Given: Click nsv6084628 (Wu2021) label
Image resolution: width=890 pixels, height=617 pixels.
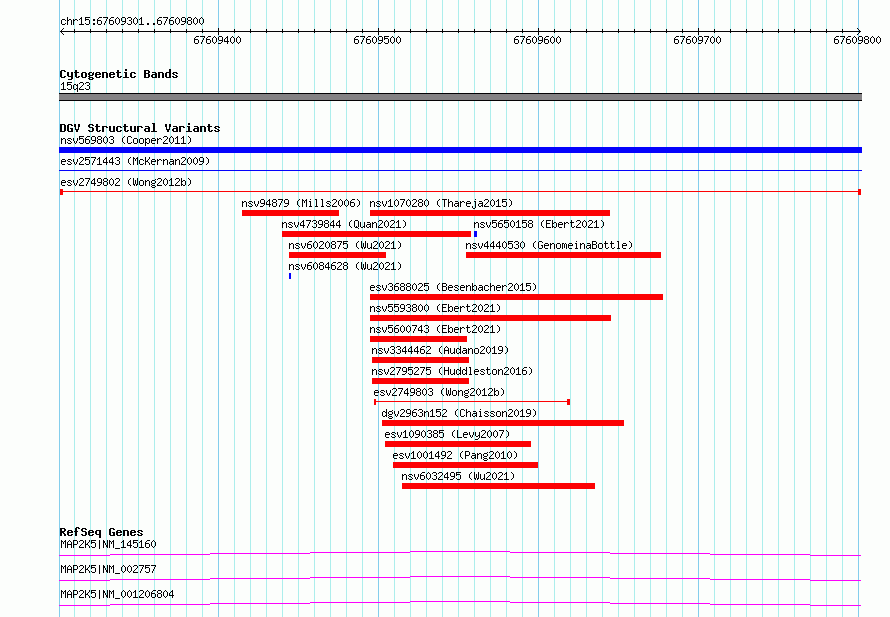Looking at the screenshot, I should 345,266.
